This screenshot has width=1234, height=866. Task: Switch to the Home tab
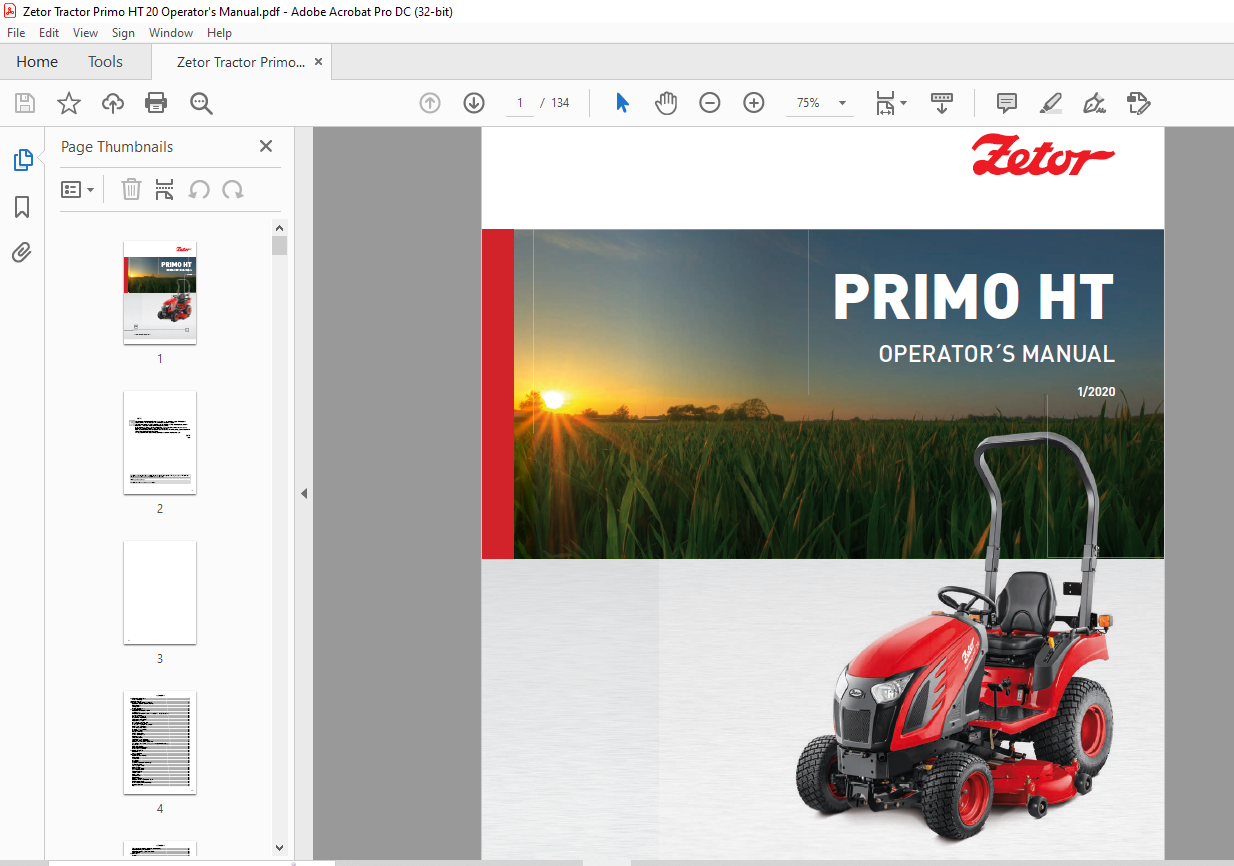(37, 62)
